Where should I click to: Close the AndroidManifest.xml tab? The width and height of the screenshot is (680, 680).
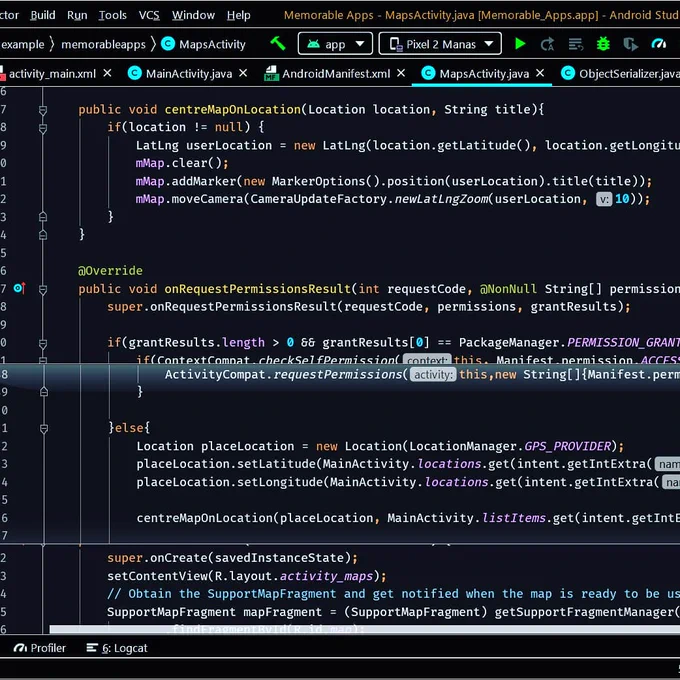click(x=401, y=73)
